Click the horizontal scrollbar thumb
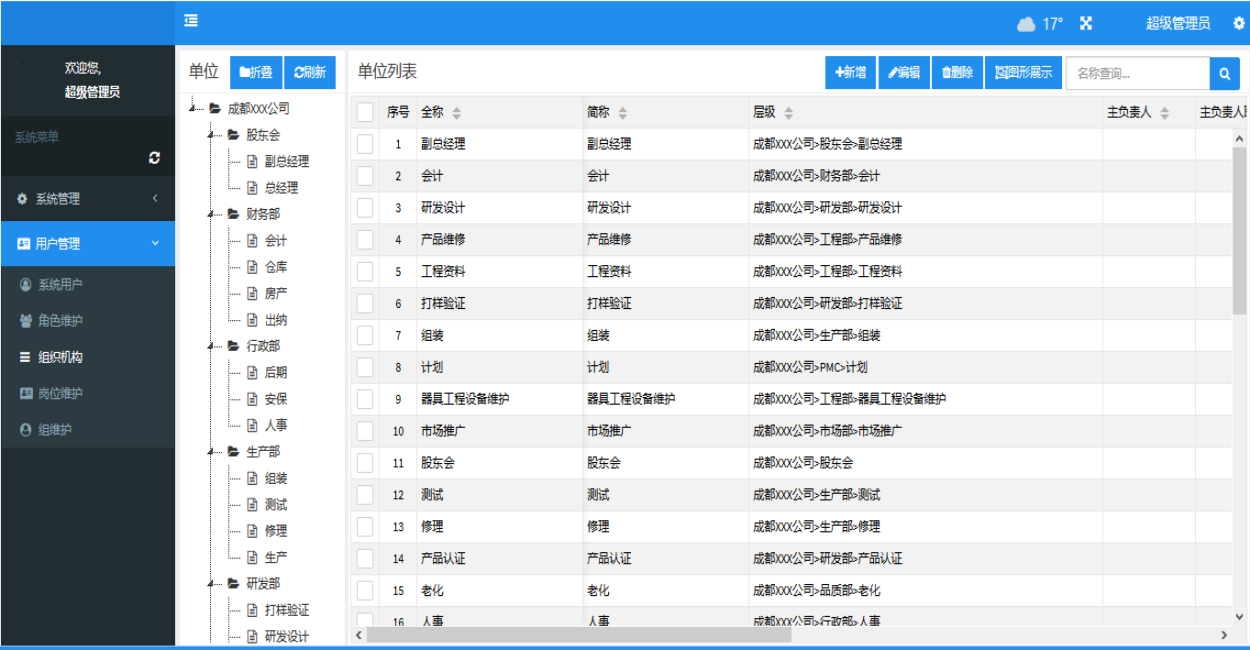The height and width of the screenshot is (650, 1250). (x=579, y=634)
